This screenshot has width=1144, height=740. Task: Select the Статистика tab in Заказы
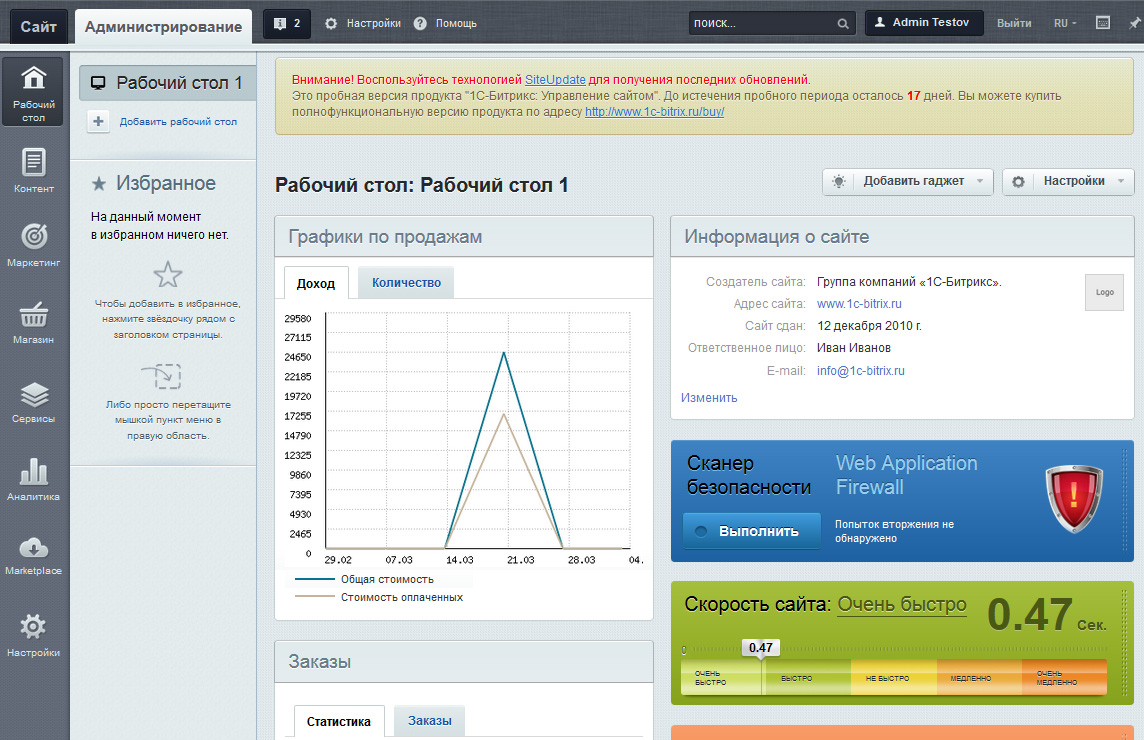click(339, 722)
